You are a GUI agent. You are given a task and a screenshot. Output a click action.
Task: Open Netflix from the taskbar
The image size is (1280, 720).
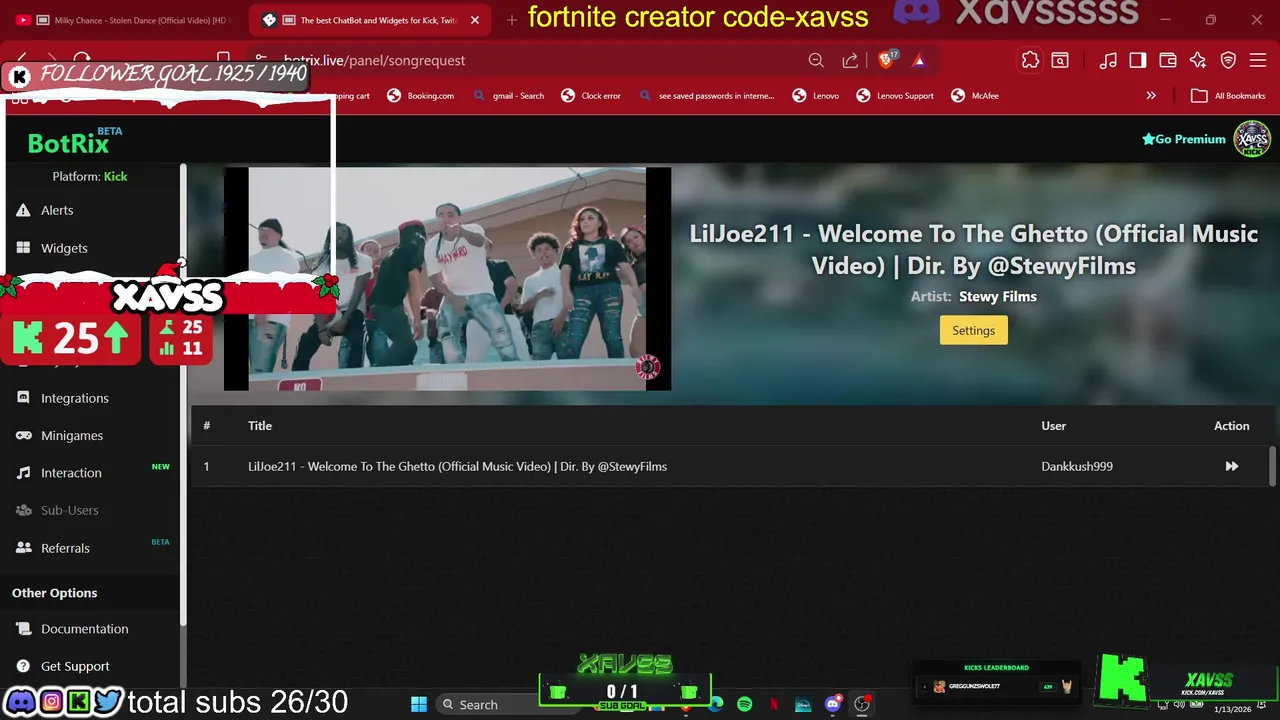[774, 704]
